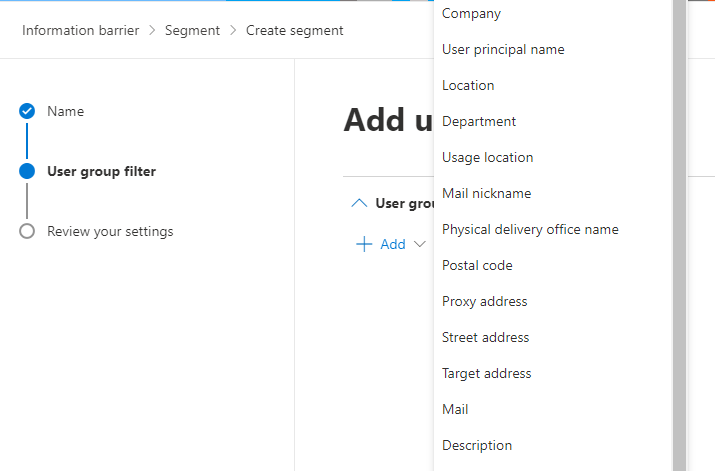Choose Mail nickname from the list
This screenshot has height=471, width=715.
click(486, 193)
